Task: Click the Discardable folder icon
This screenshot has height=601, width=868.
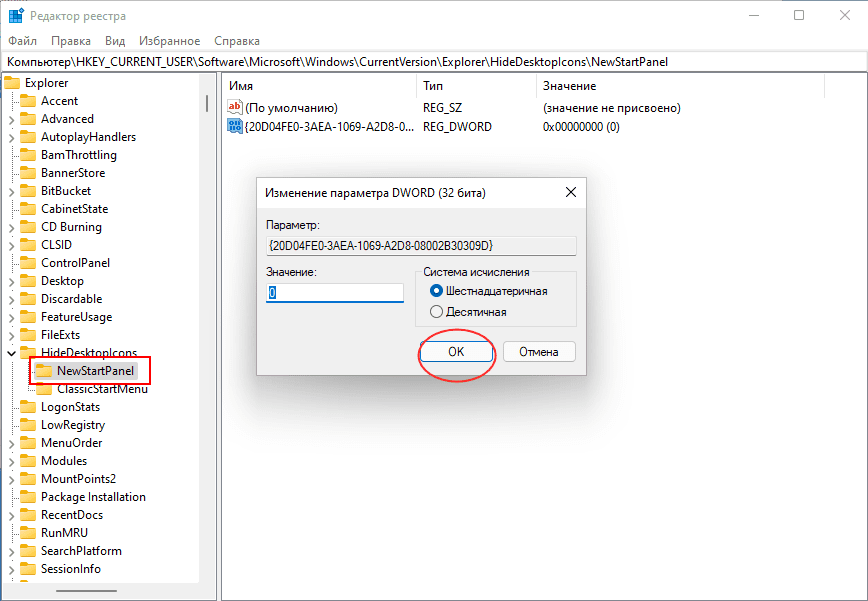Action: coord(28,299)
